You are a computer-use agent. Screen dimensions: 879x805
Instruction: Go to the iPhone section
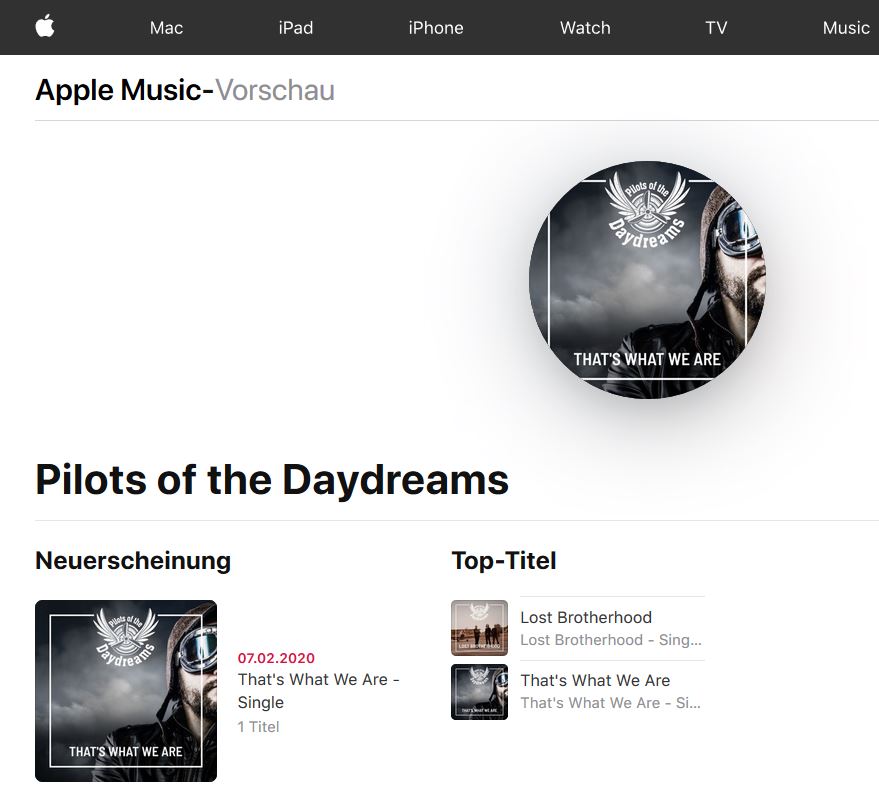(x=436, y=28)
